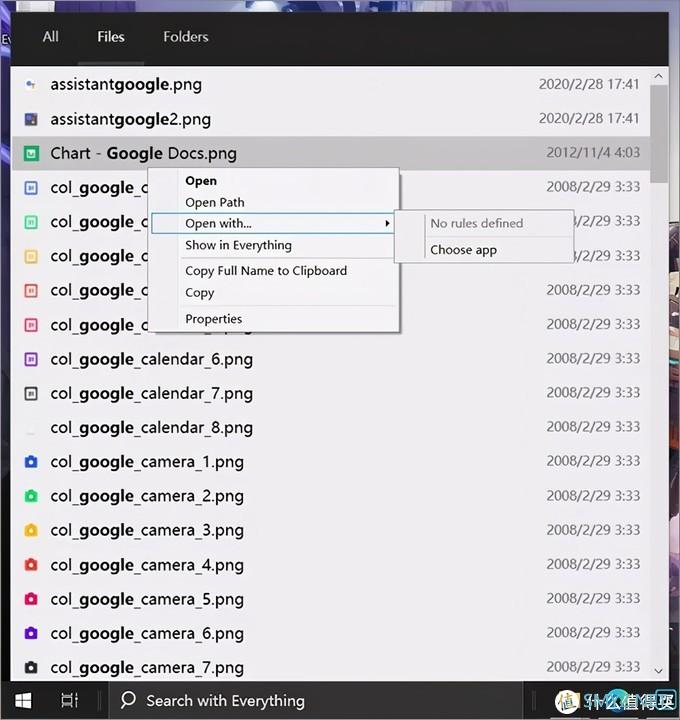The width and height of the screenshot is (680, 720).
Task: Switch to the Files tab
Action: 111,37
